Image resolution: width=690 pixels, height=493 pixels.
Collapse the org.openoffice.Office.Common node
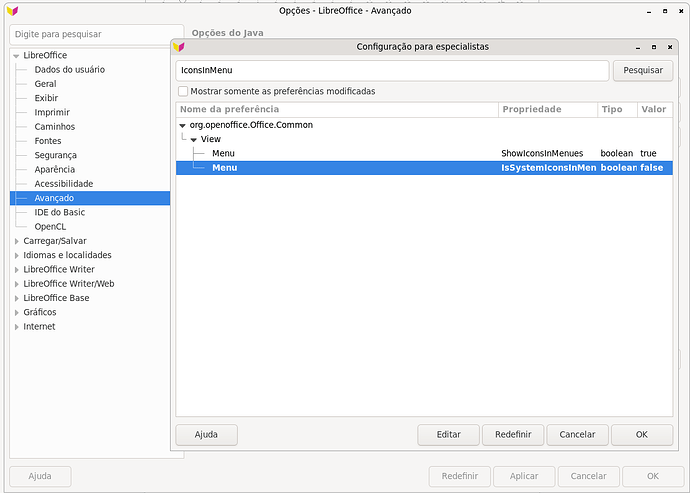click(183, 125)
